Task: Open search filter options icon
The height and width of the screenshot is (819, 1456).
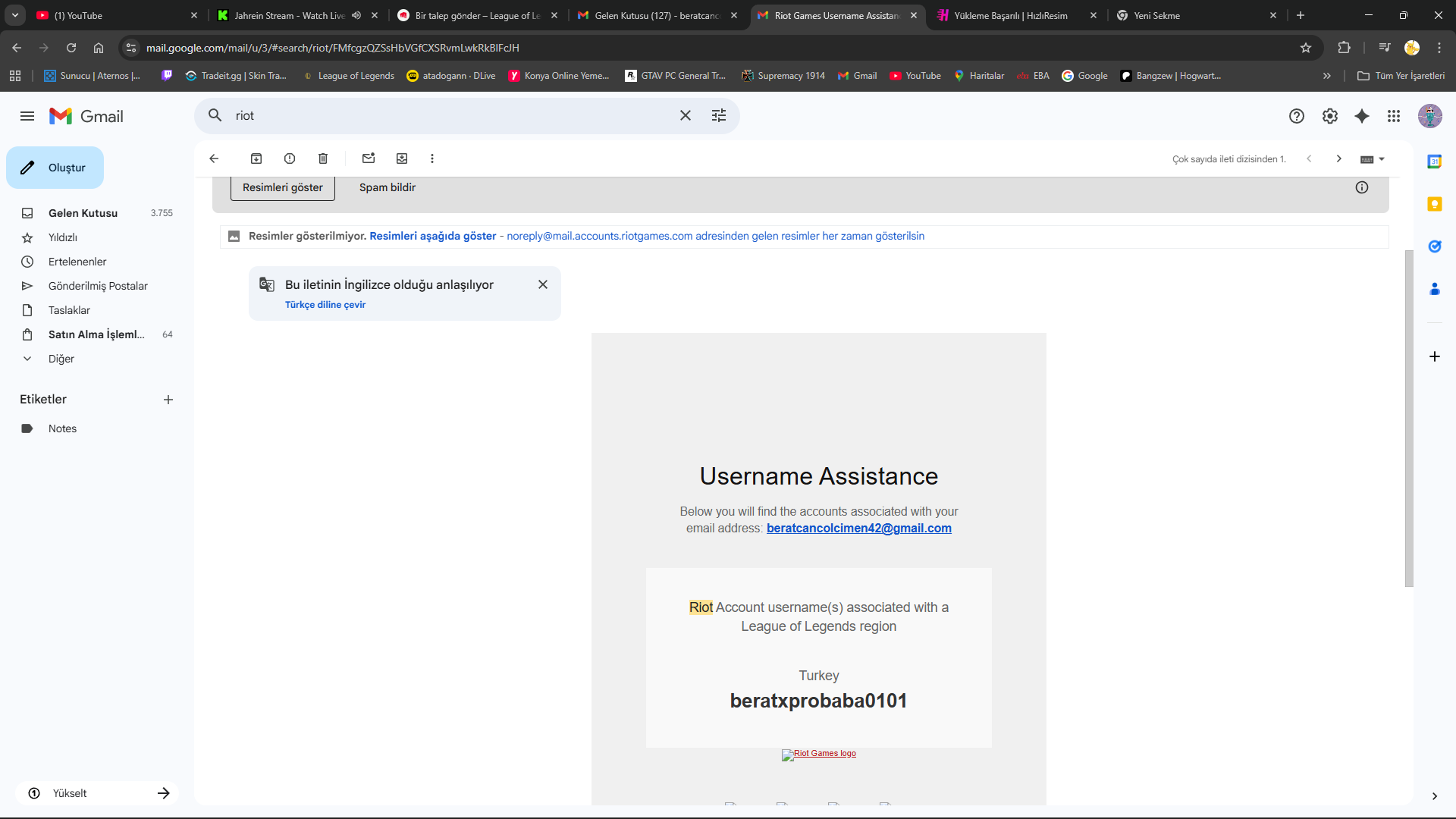Action: (x=719, y=115)
